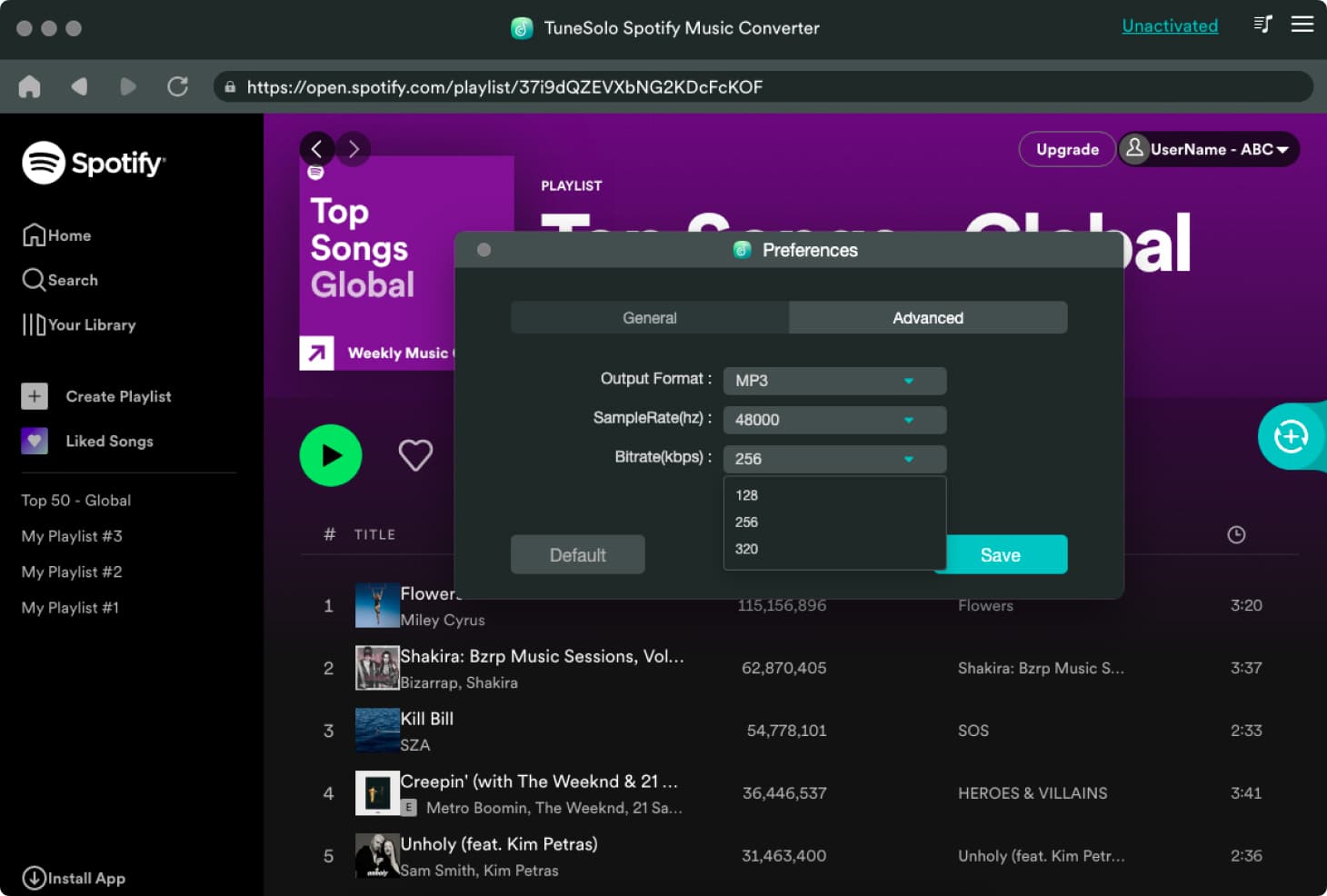The image size is (1327, 896).
Task: Click the duration clock column icon
Action: [1236, 534]
